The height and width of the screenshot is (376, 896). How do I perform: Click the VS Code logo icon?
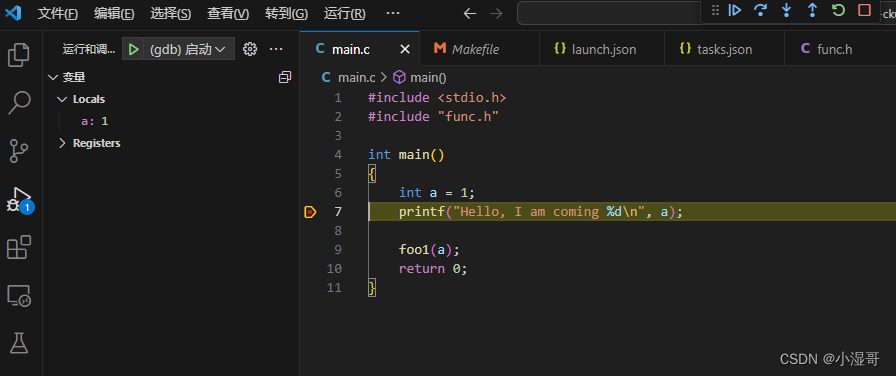[x=12, y=13]
